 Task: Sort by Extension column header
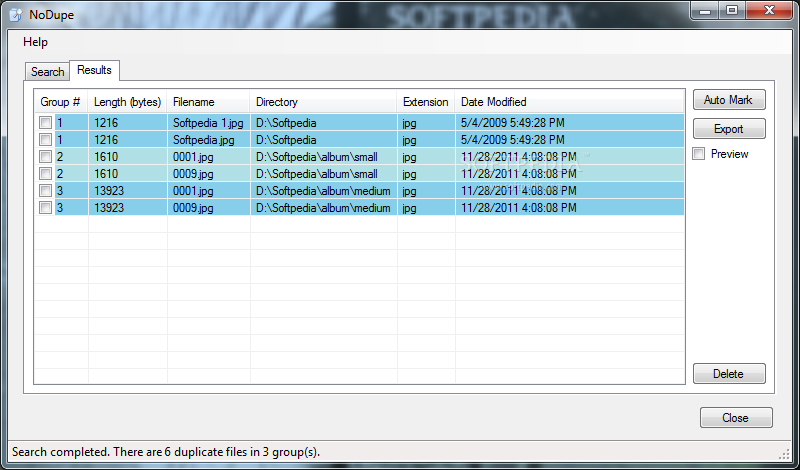pyautogui.click(x=426, y=102)
